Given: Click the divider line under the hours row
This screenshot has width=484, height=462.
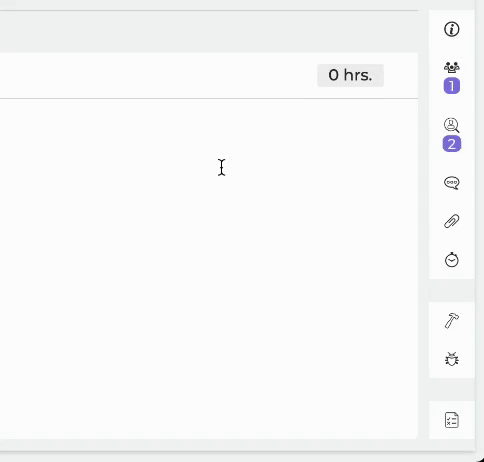Looking at the screenshot, I should 209,98.
